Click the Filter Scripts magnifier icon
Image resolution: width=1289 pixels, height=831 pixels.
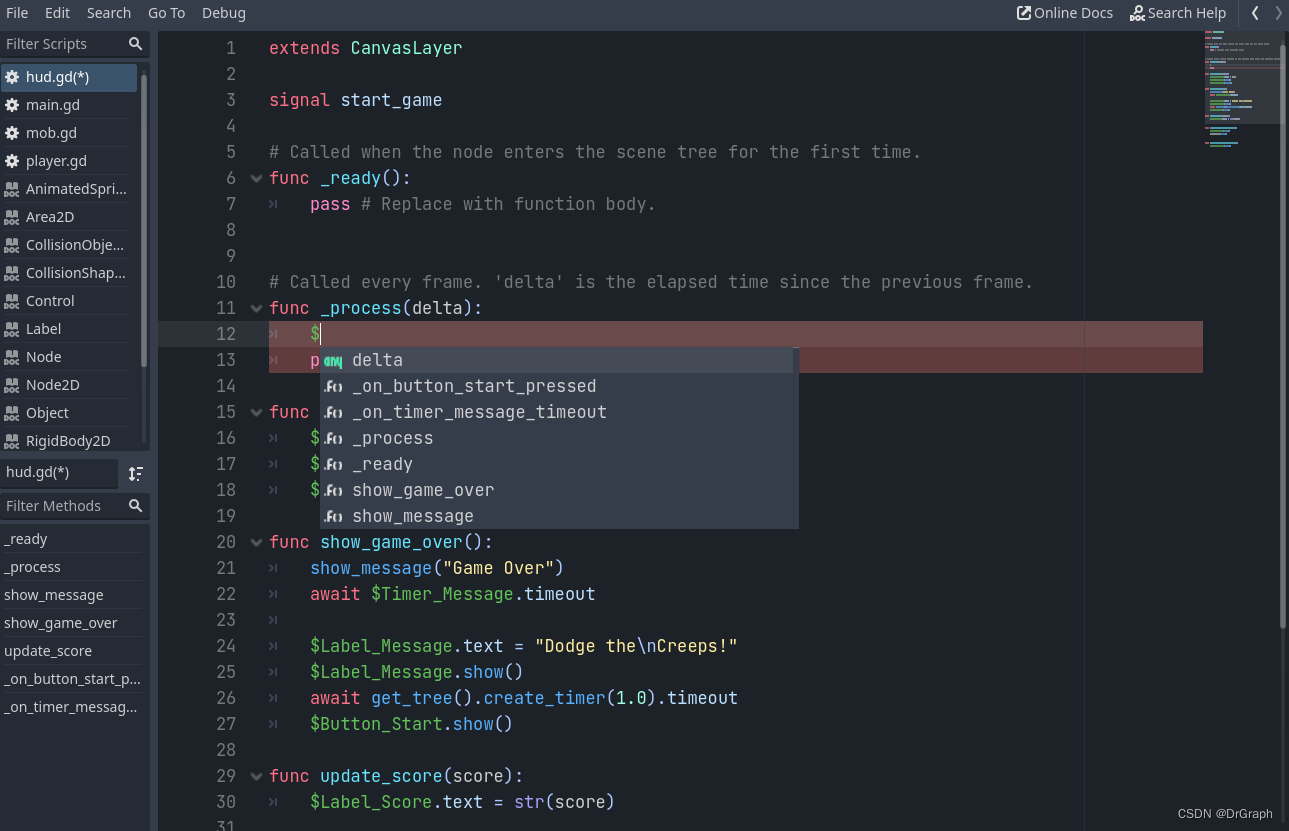(x=136, y=44)
